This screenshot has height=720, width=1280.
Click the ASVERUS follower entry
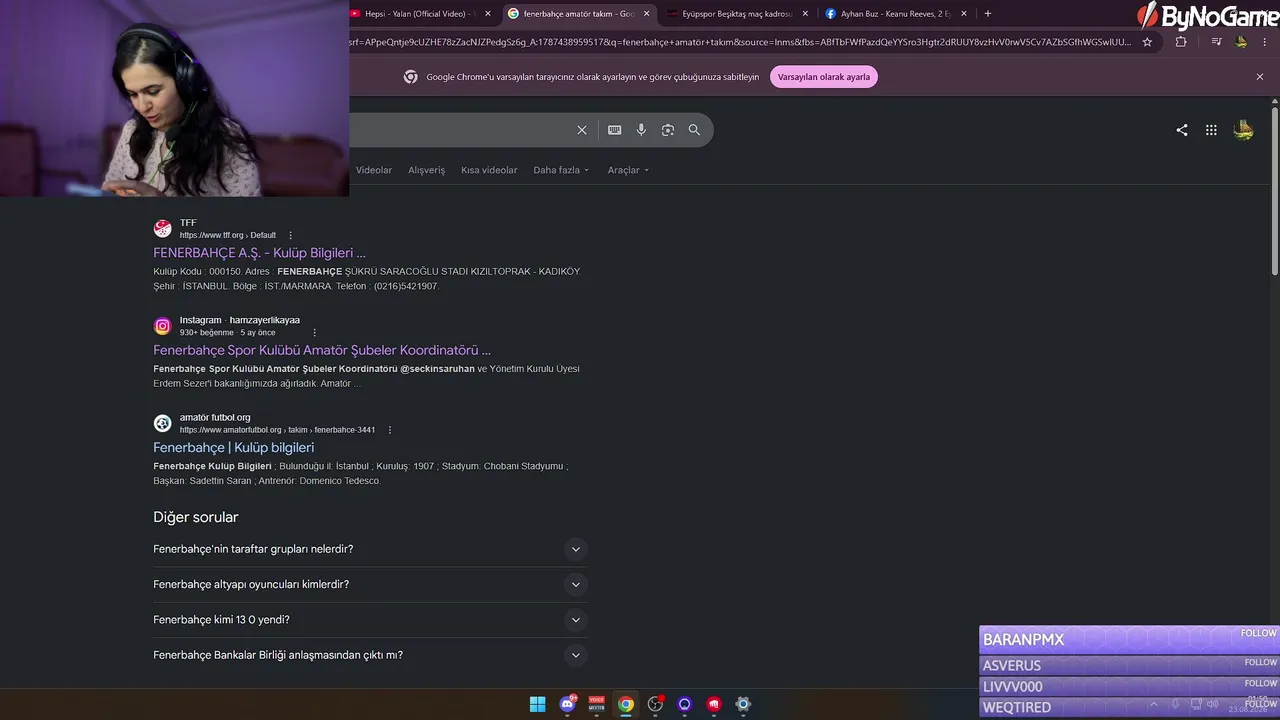pyautogui.click(x=1129, y=665)
